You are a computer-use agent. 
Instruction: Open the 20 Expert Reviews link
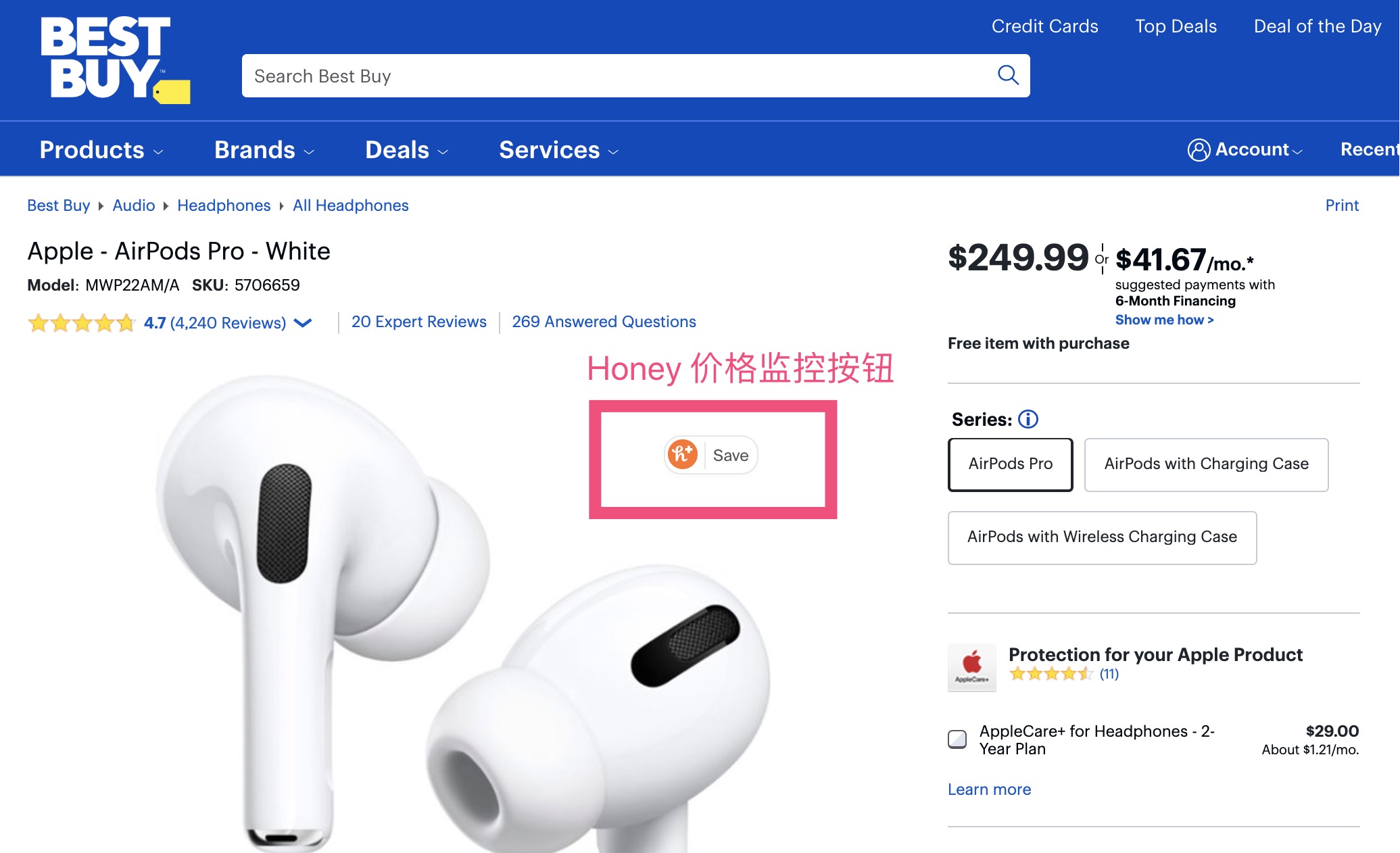pos(418,322)
